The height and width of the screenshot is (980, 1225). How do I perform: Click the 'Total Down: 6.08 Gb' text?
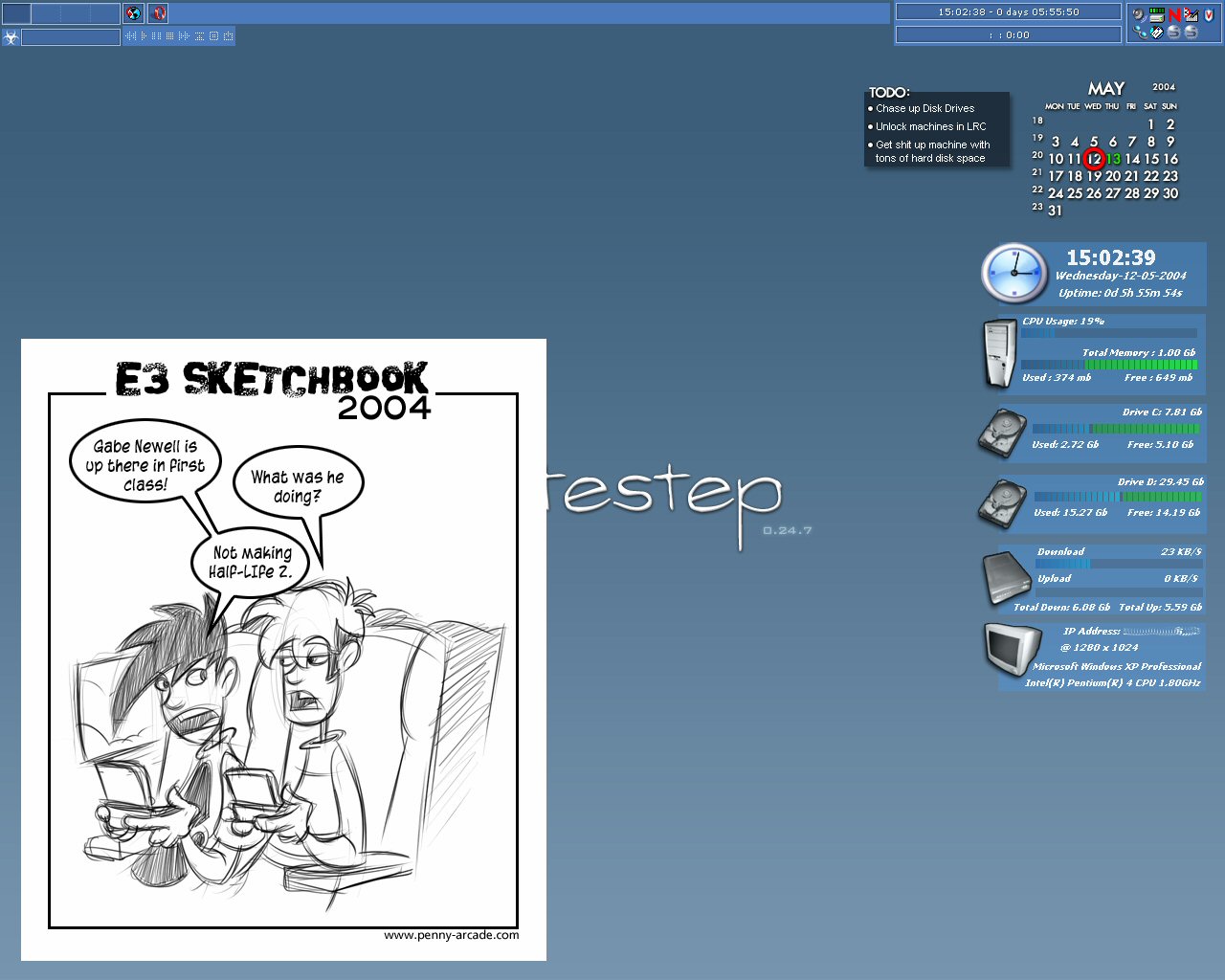tap(1062, 607)
